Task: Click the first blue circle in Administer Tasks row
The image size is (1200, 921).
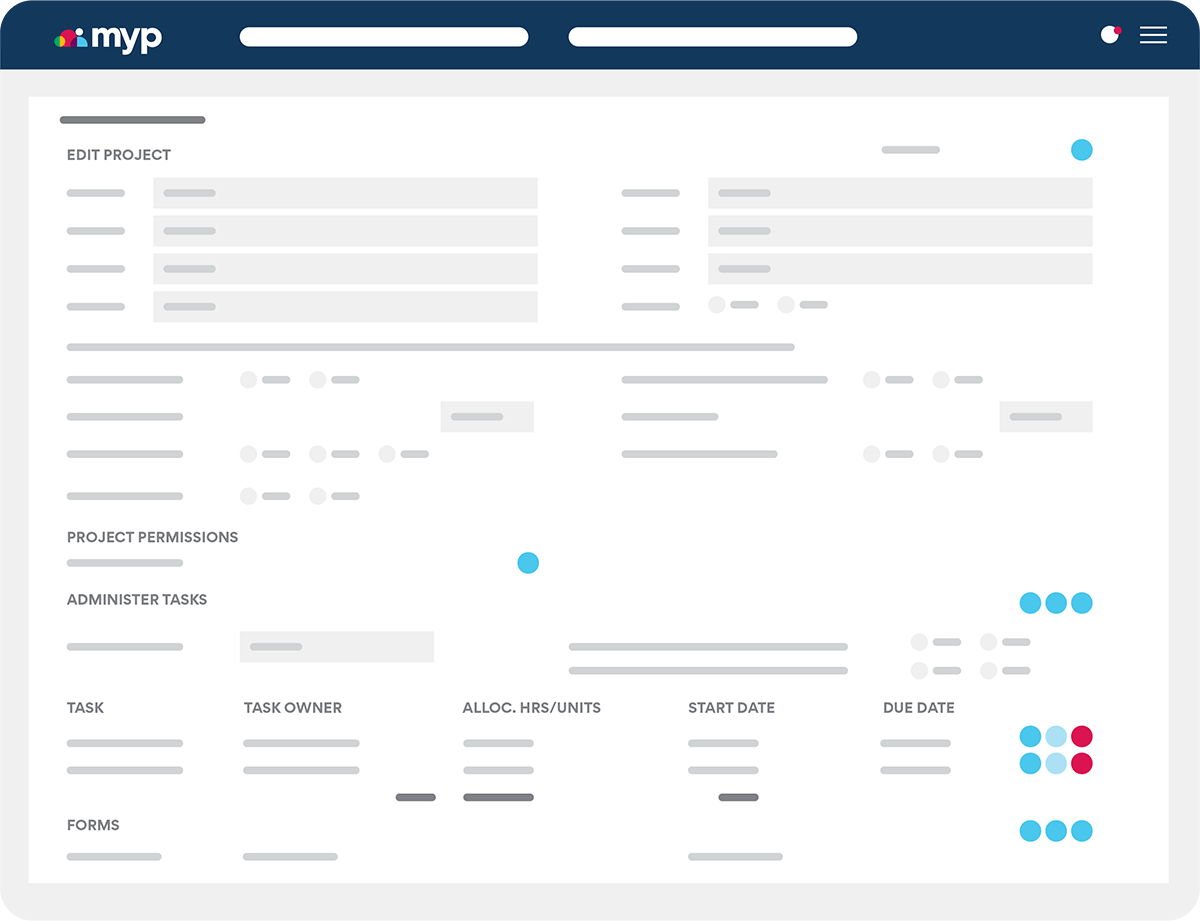Action: pos(1030,603)
